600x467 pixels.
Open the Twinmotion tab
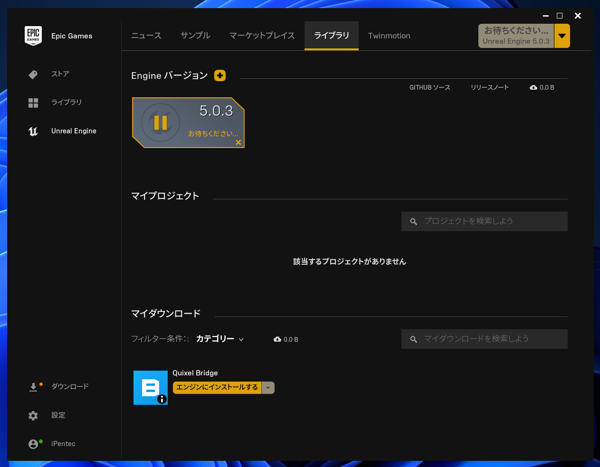click(x=389, y=36)
